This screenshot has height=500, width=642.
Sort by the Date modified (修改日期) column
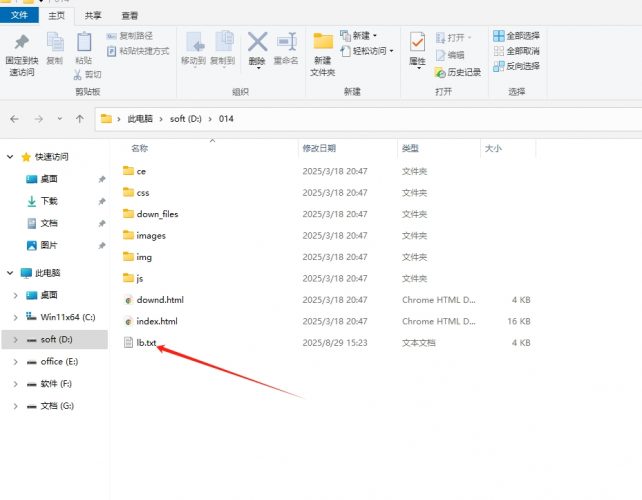coord(321,148)
